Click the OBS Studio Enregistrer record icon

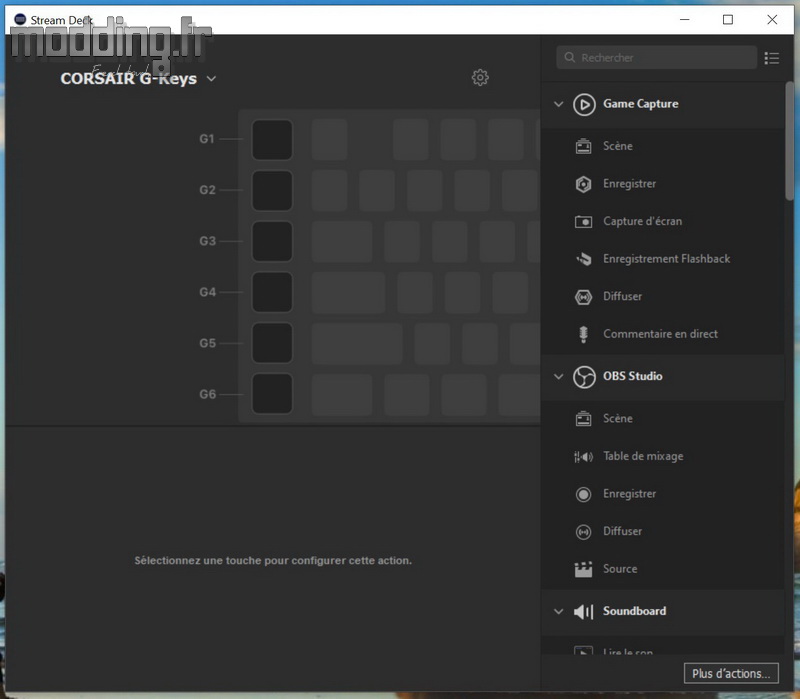[x=583, y=494]
